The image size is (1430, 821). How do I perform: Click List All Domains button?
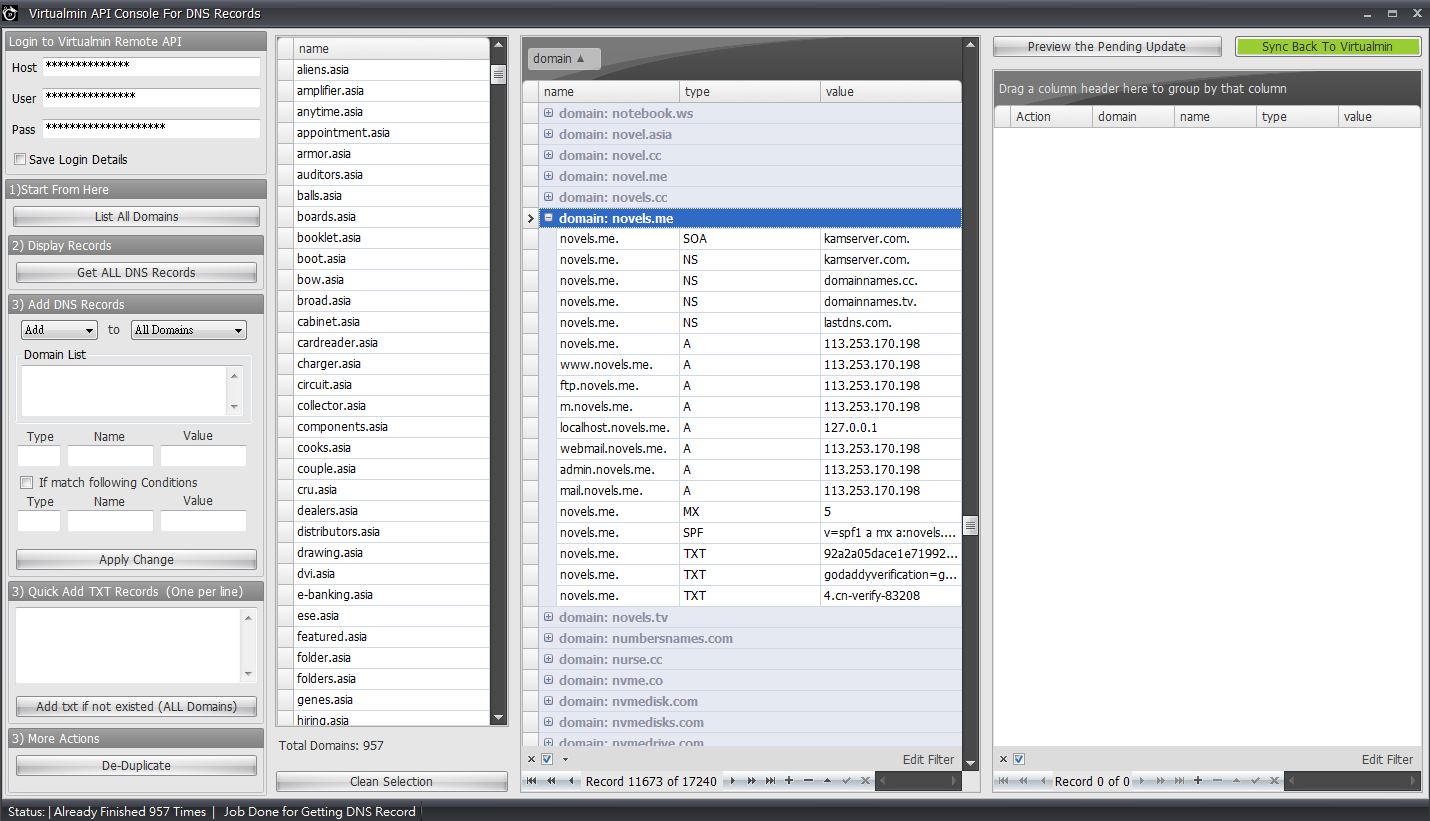click(136, 216)
